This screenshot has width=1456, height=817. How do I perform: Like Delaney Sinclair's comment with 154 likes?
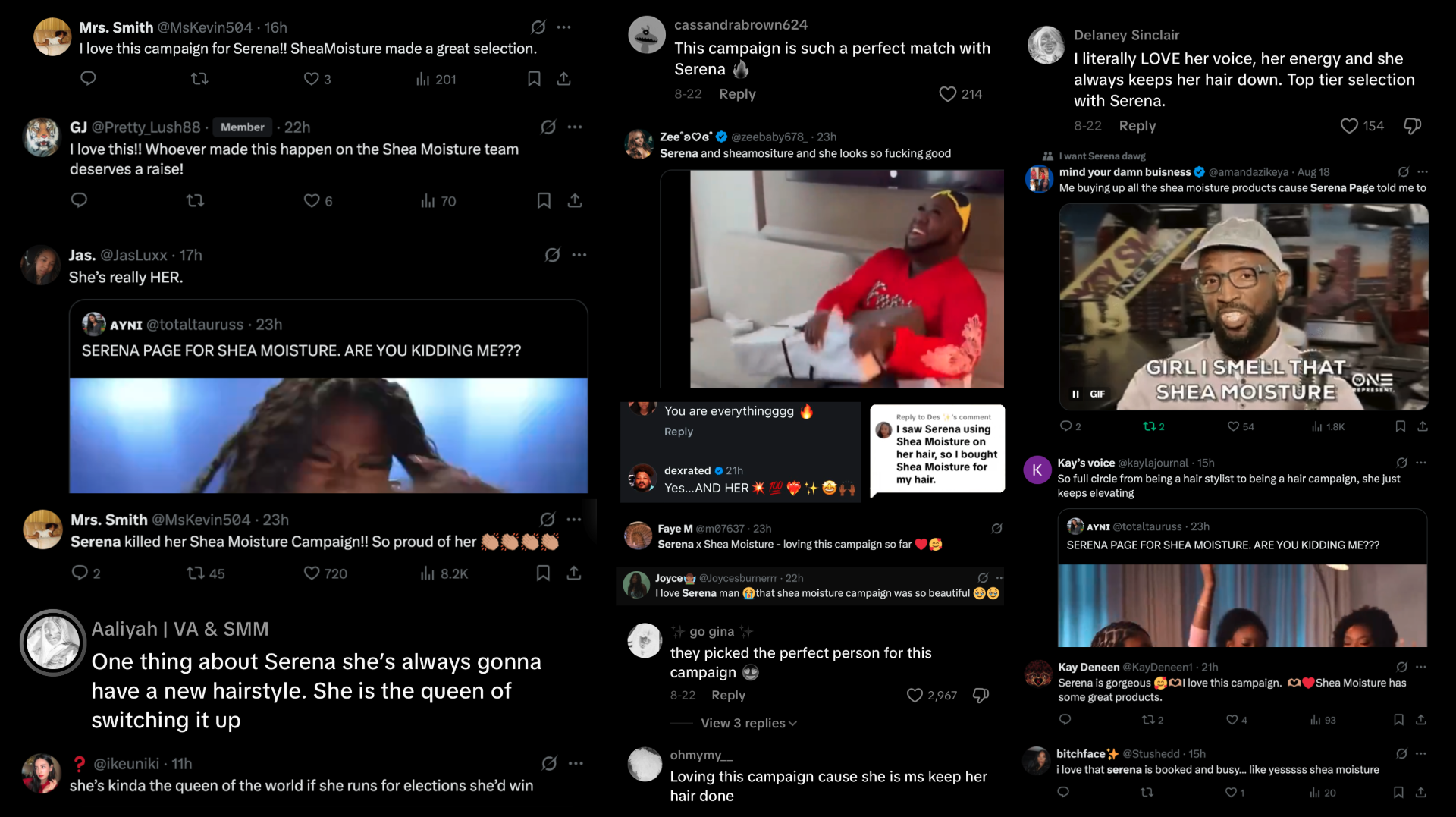(x=1349, y=126)
